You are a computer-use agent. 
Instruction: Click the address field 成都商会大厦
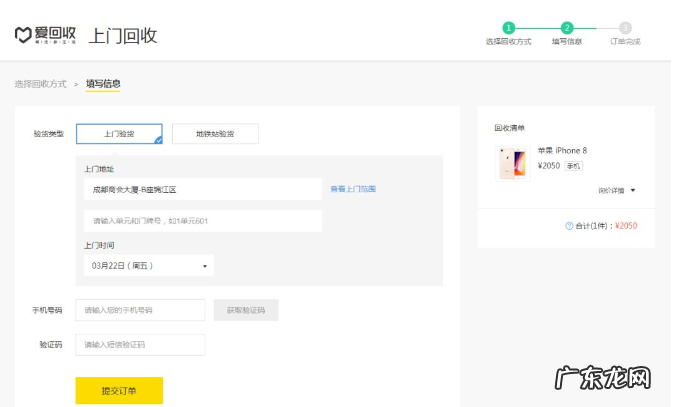coord(203,189)
